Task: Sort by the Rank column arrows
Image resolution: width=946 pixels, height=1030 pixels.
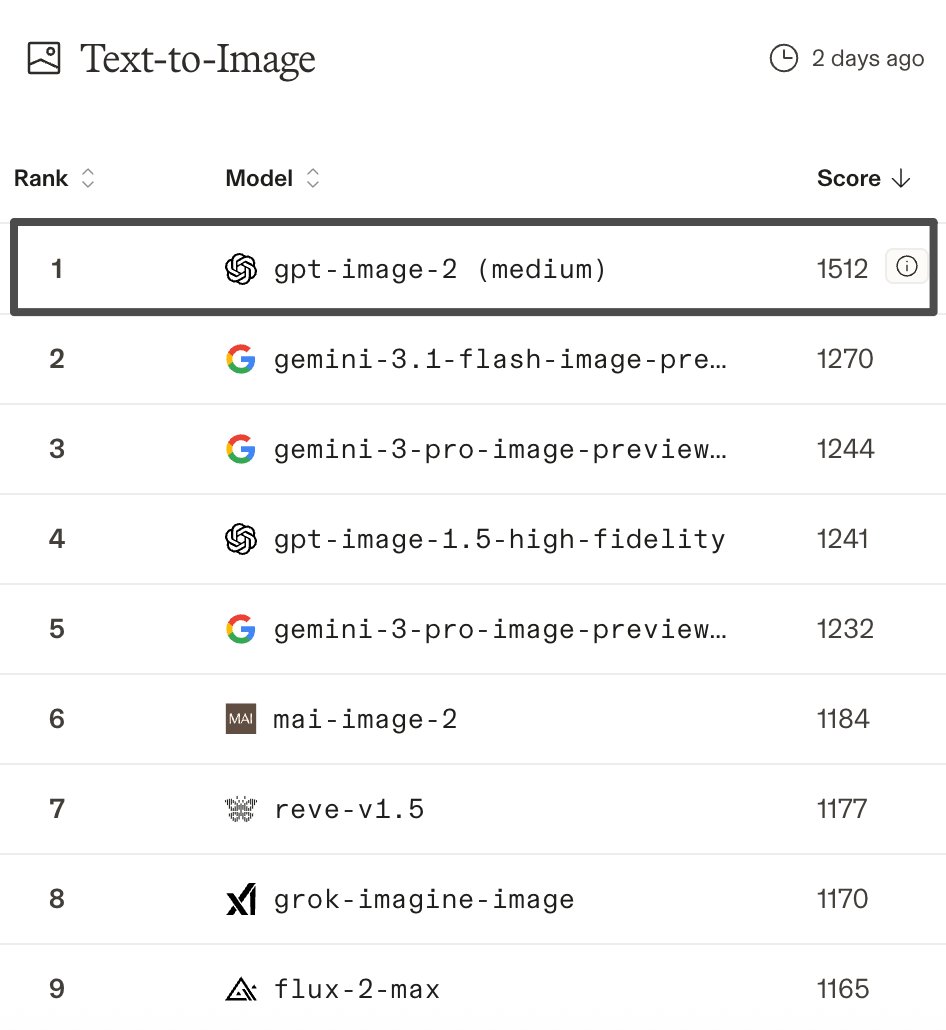Action: coord(88,179)
